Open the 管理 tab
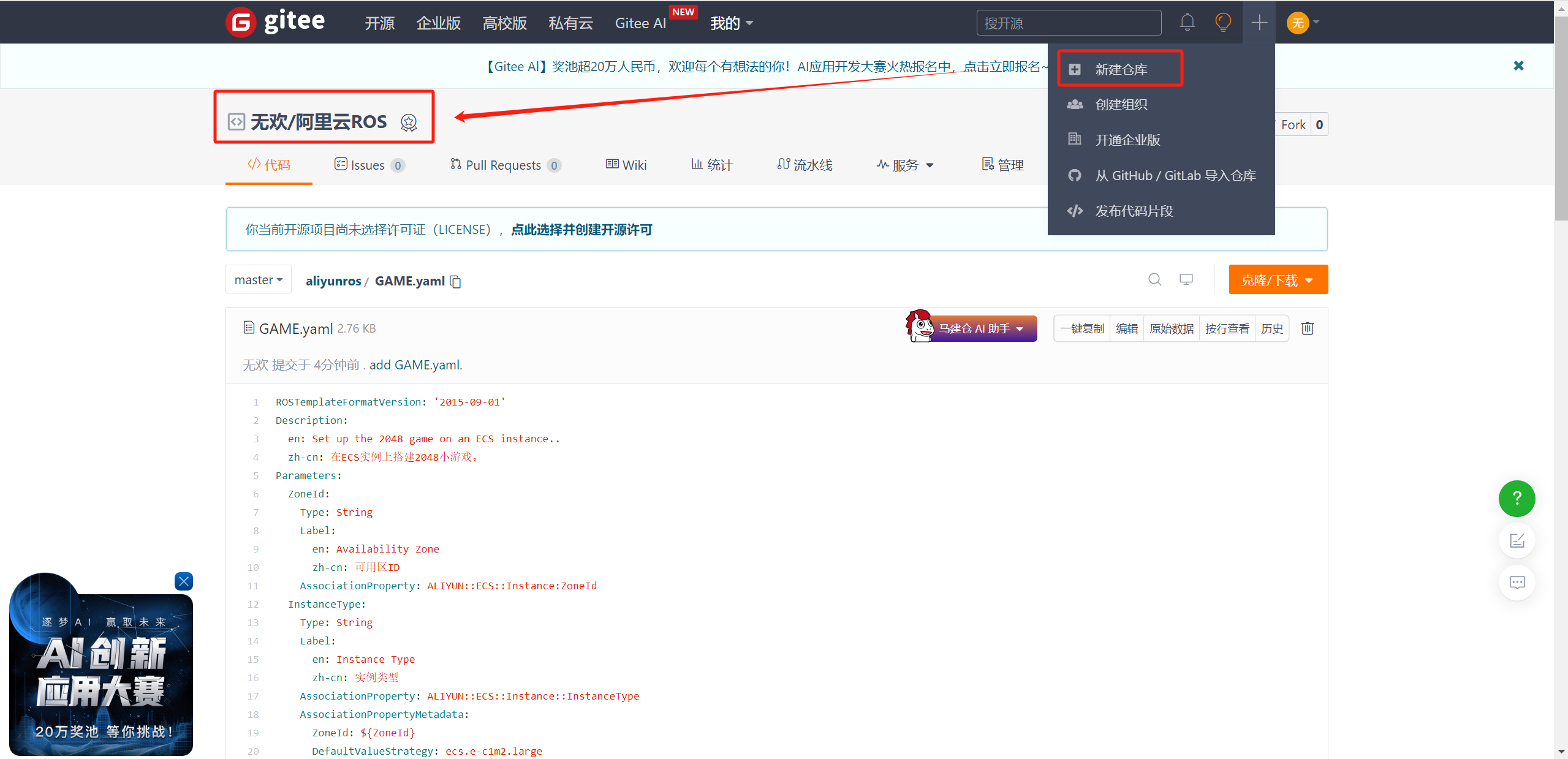1568x759 pixels. pyautogui.click(x=1003, y=165)
